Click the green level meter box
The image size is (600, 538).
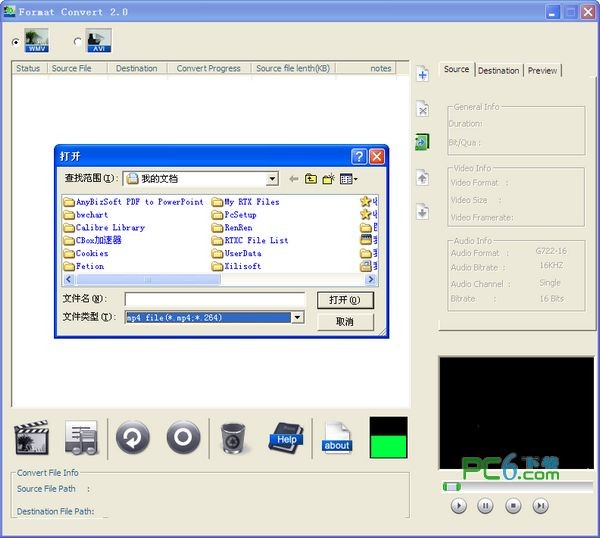point(388,437)
